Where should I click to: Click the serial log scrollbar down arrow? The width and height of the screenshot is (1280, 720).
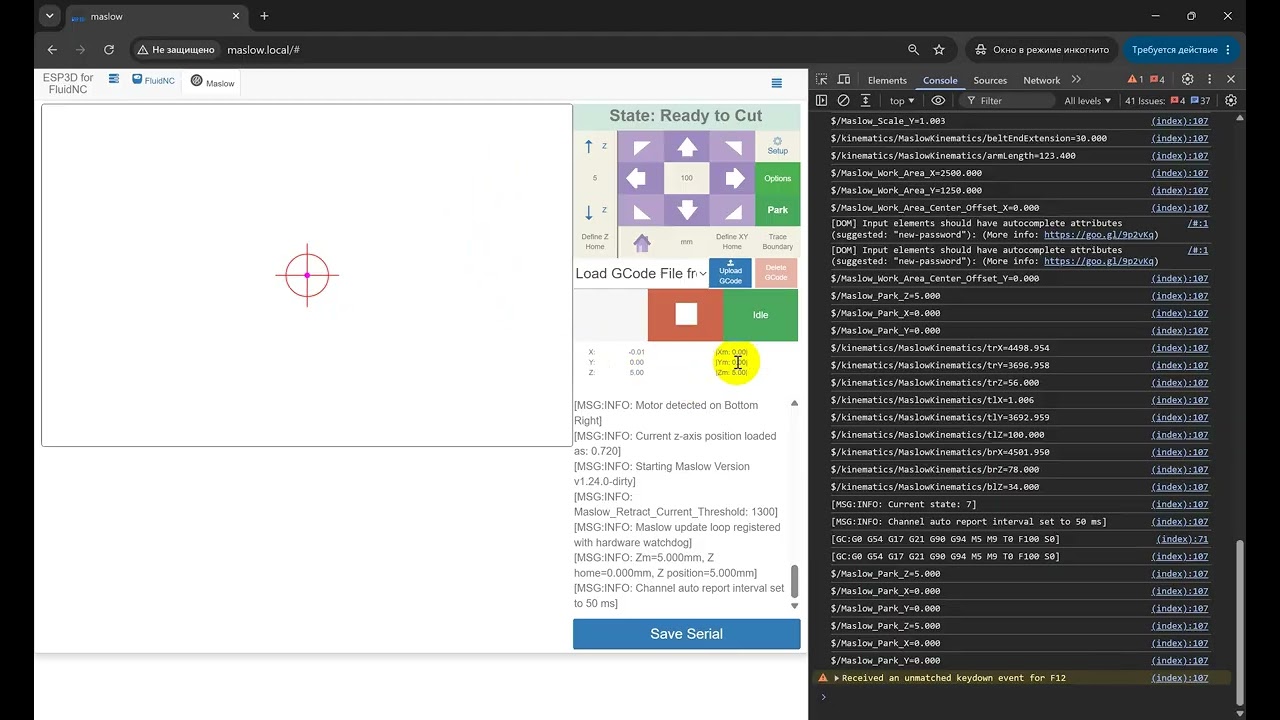(x=795, y=605)
